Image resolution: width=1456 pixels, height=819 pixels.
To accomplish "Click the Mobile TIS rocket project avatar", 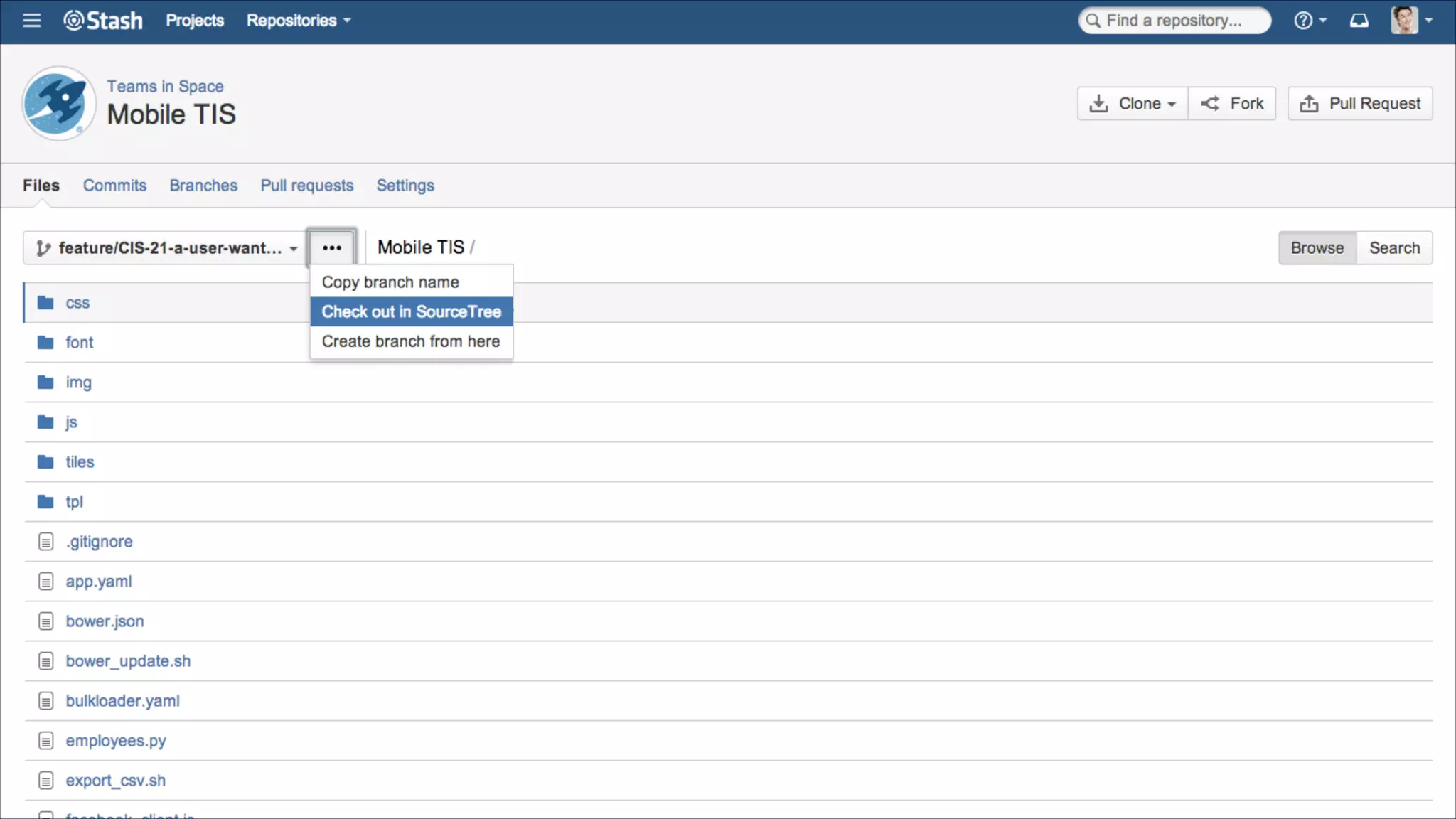I will [58, 104].
